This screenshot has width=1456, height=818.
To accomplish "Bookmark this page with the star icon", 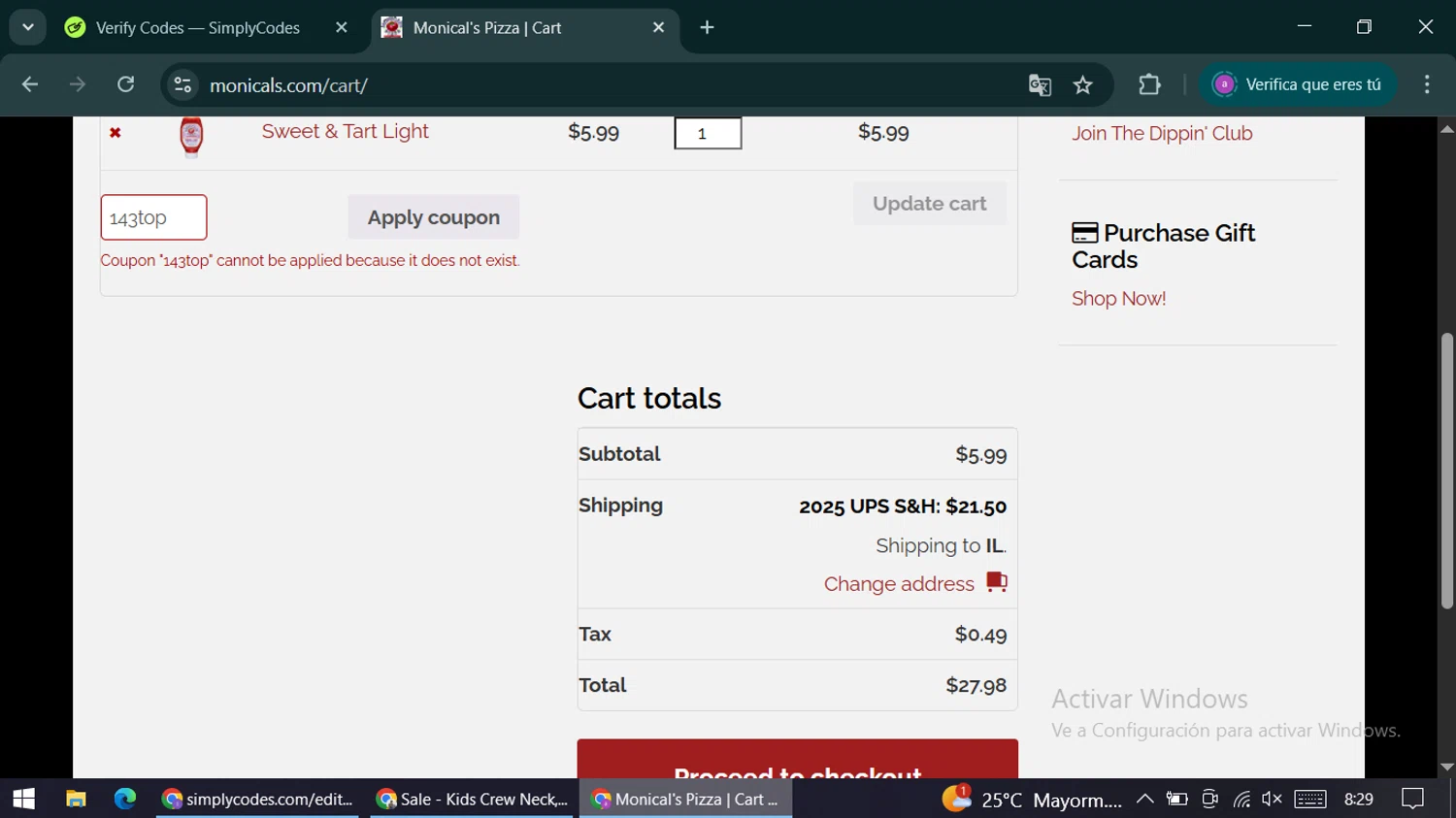I will 1083,85.
